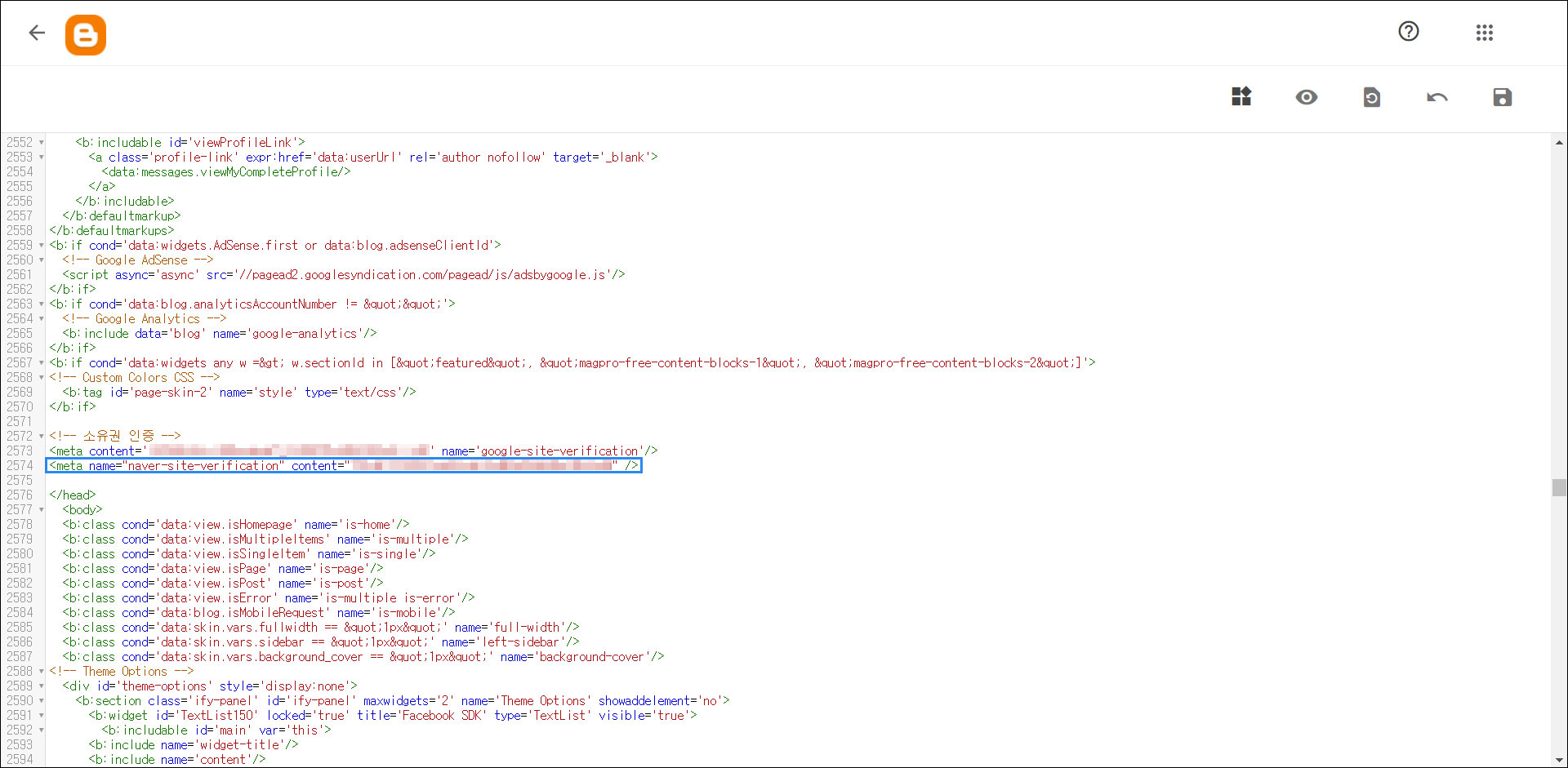This screenshot has width=1568, height=768.
Task: Open the Google apps grid
Action: pyautogui.click(x=1485, y=33)
